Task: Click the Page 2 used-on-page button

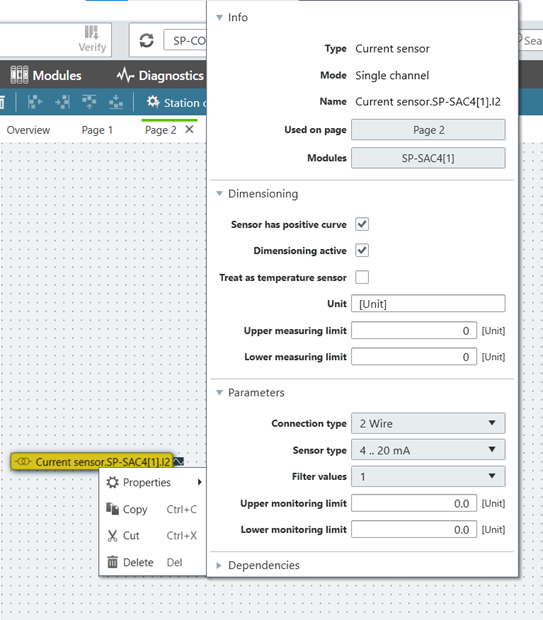Action: pos(428,130)
